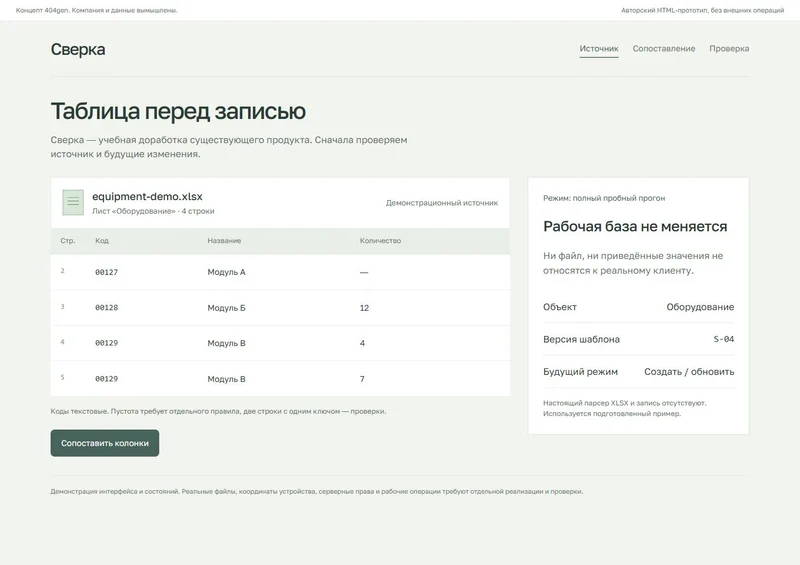Click the Концепт 404gen banner text
800x565 pixels.
tap(96, 10)
